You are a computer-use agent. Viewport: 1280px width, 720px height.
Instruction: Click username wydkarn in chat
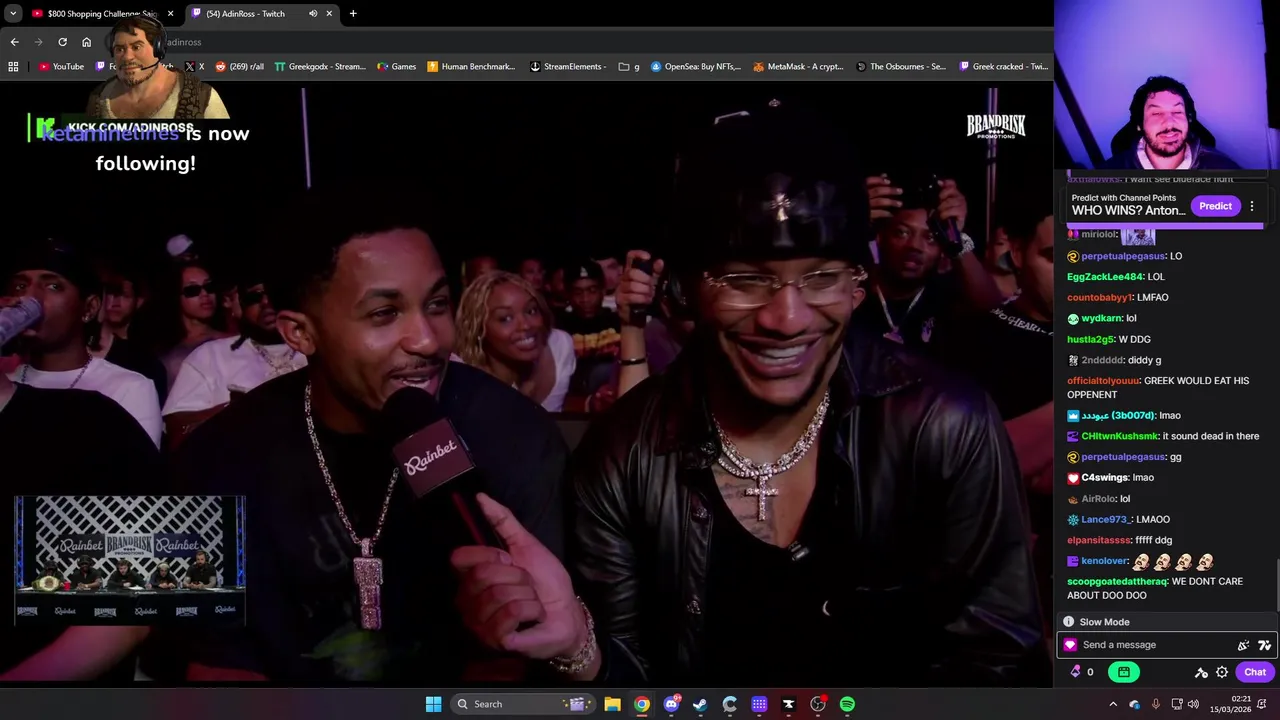click(1101, 318)
